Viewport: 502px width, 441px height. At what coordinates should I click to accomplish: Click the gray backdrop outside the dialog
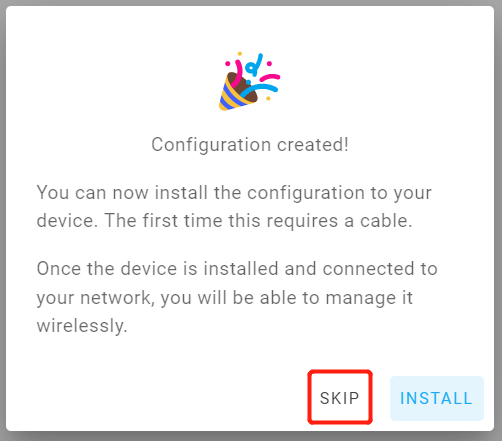click(x=3, y=220)
